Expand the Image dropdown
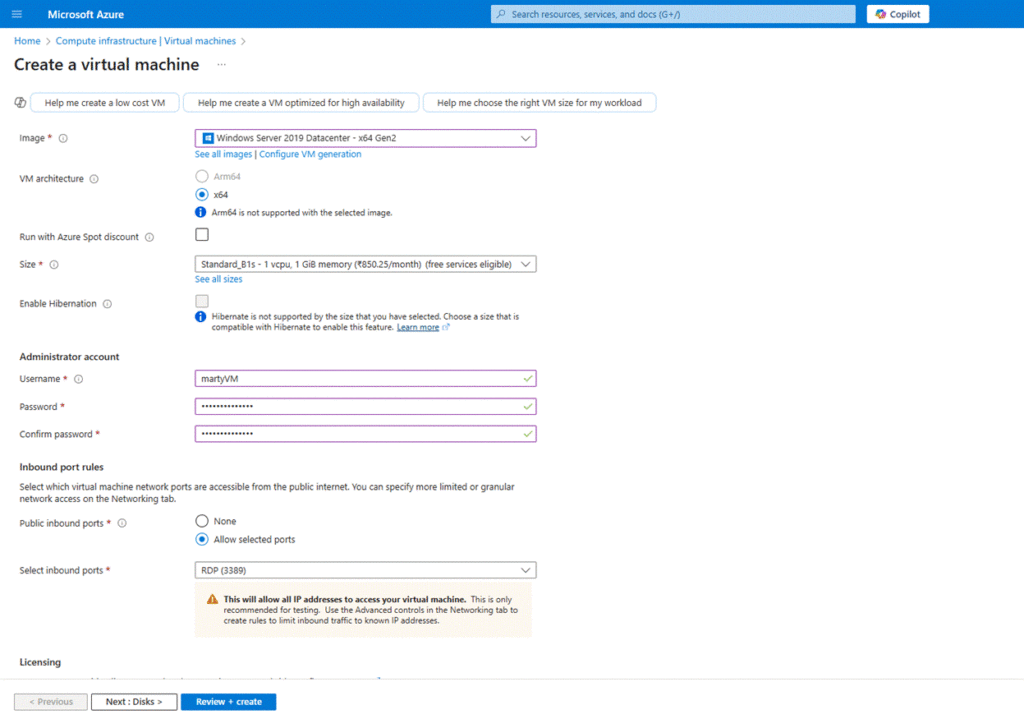The image size is (1024, 728). coord(365,138)
